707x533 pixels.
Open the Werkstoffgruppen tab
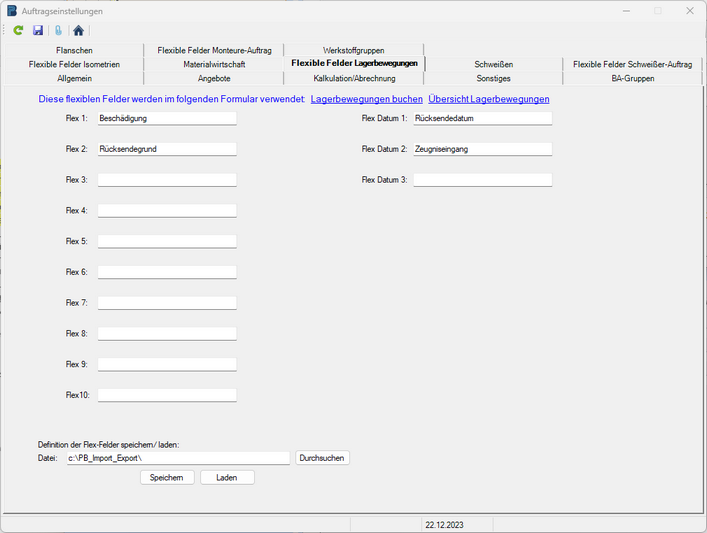point(354,50)
